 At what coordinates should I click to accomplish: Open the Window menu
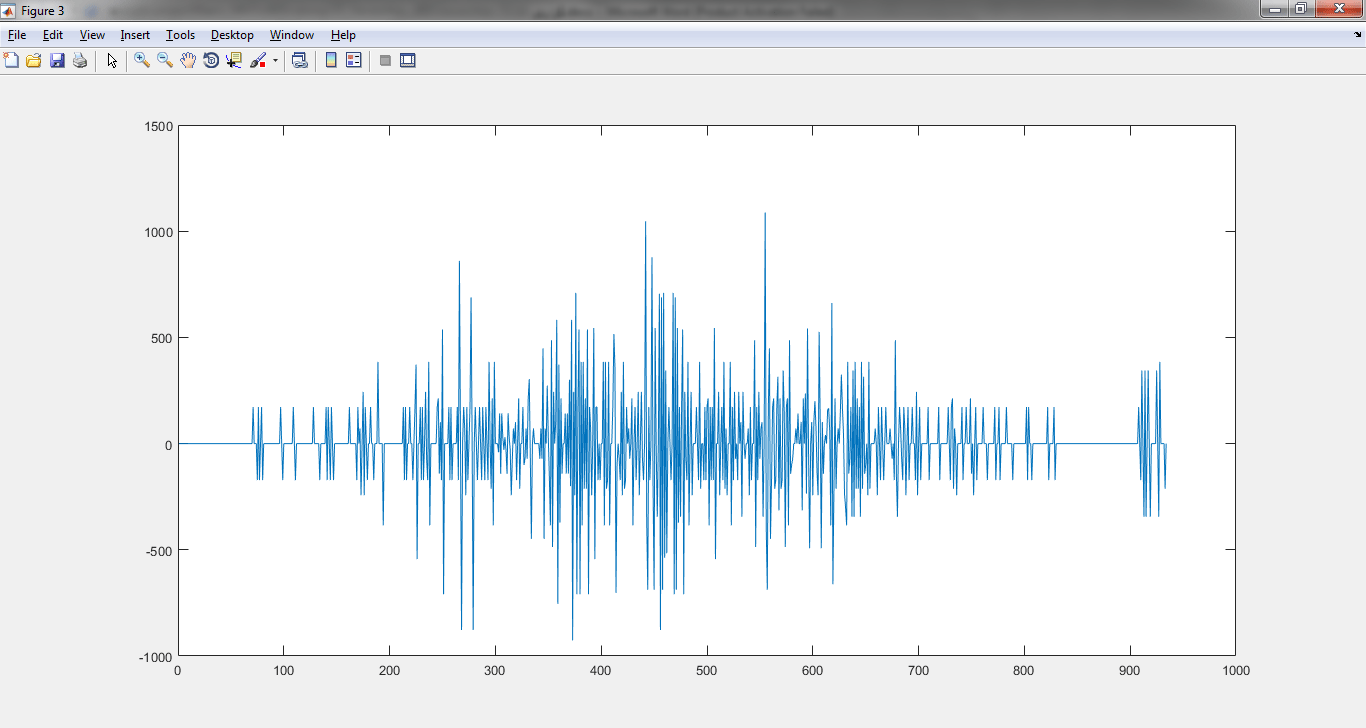pyautogui.click(x=292, y=35)
